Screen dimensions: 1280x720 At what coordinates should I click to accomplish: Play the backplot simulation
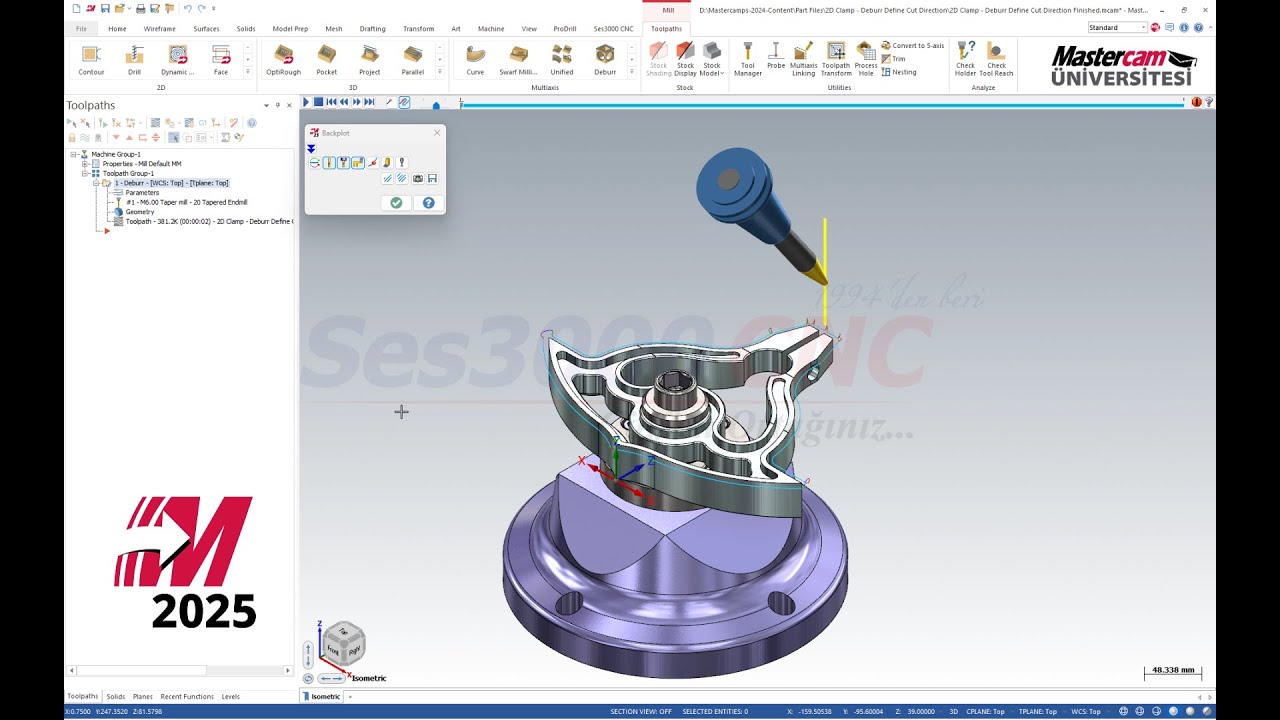[306, 102]
